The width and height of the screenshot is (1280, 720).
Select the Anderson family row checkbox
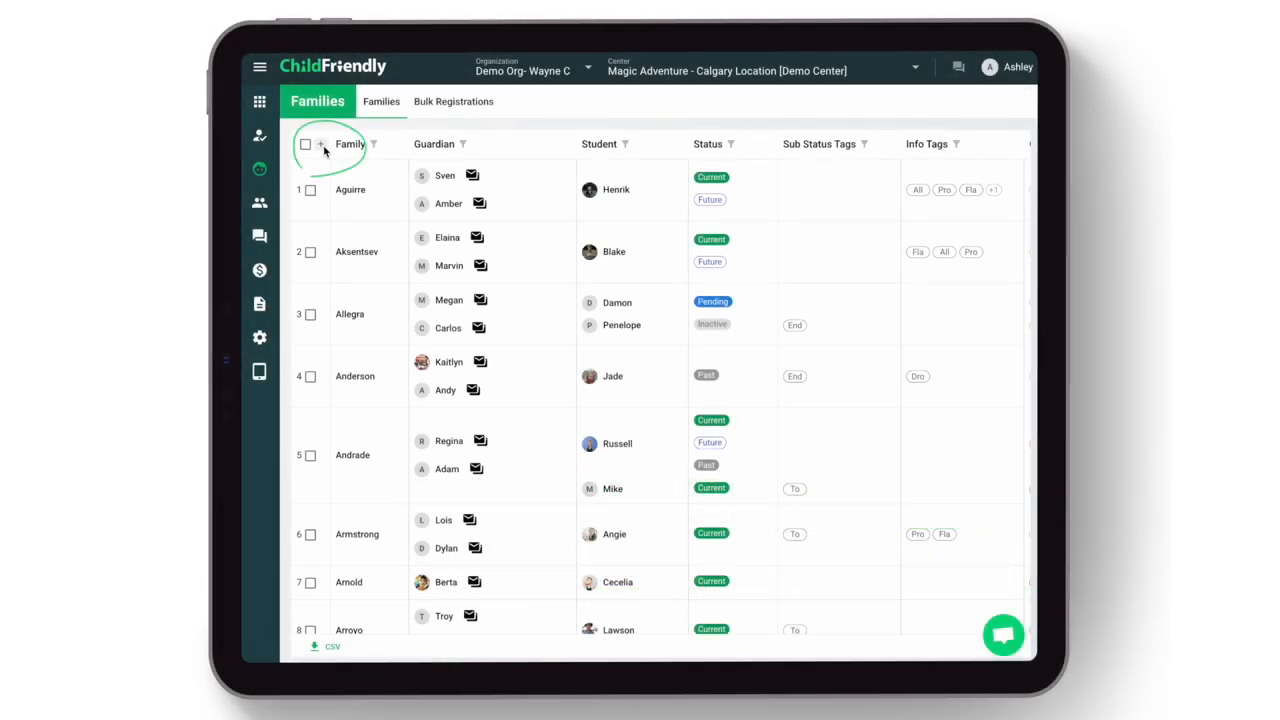pos(310,377)
